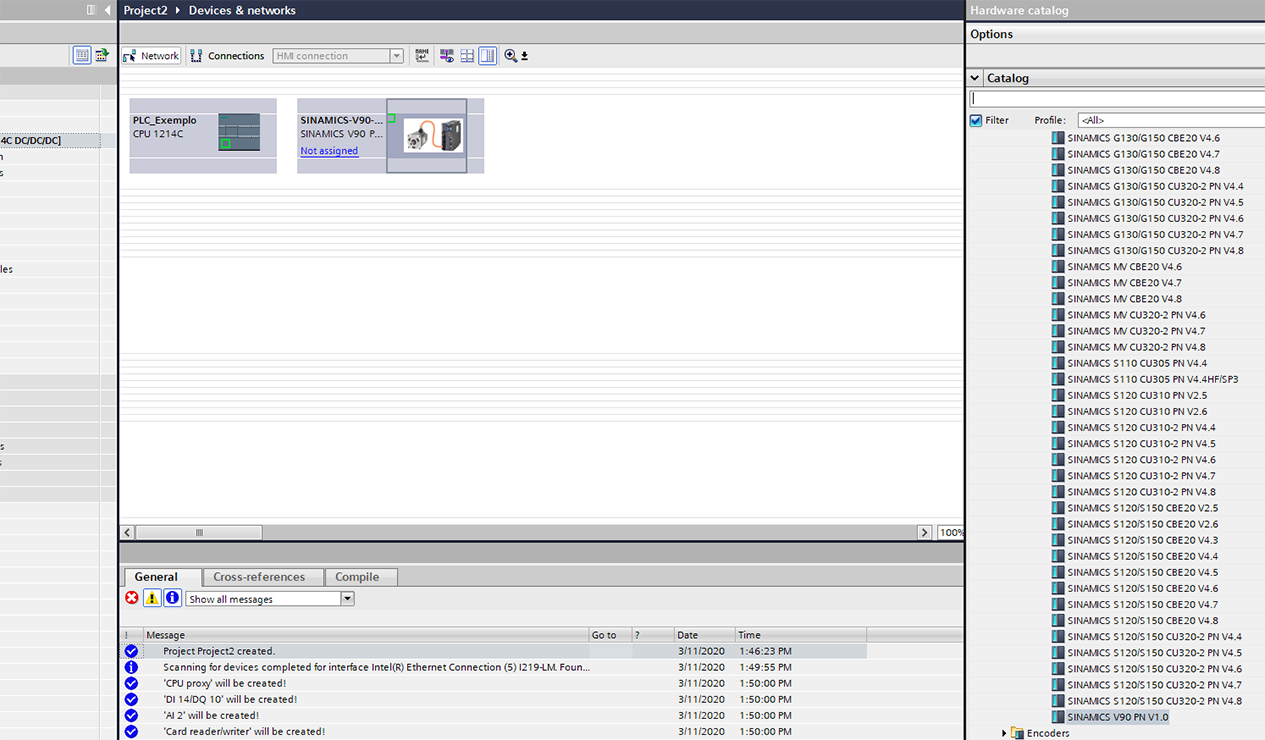This screenshot has height=740, width=1265.
Task: Open the HMI connection type dropdown
Action: coord(397,56)
